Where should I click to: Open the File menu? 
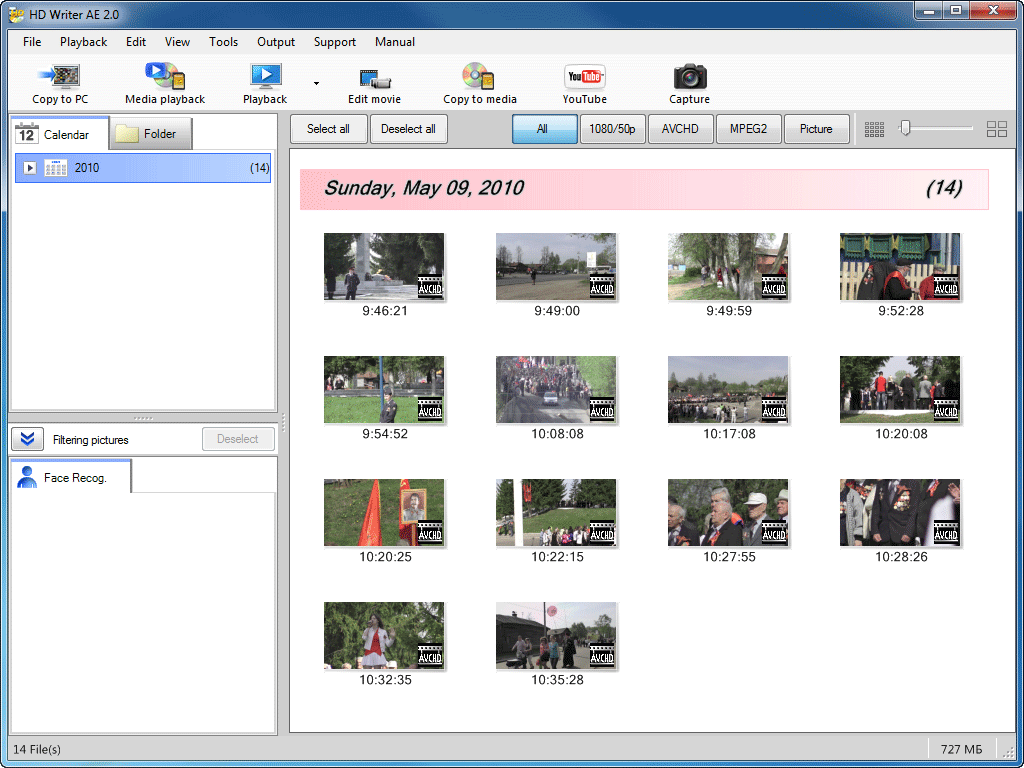click(x=32, y=42)
